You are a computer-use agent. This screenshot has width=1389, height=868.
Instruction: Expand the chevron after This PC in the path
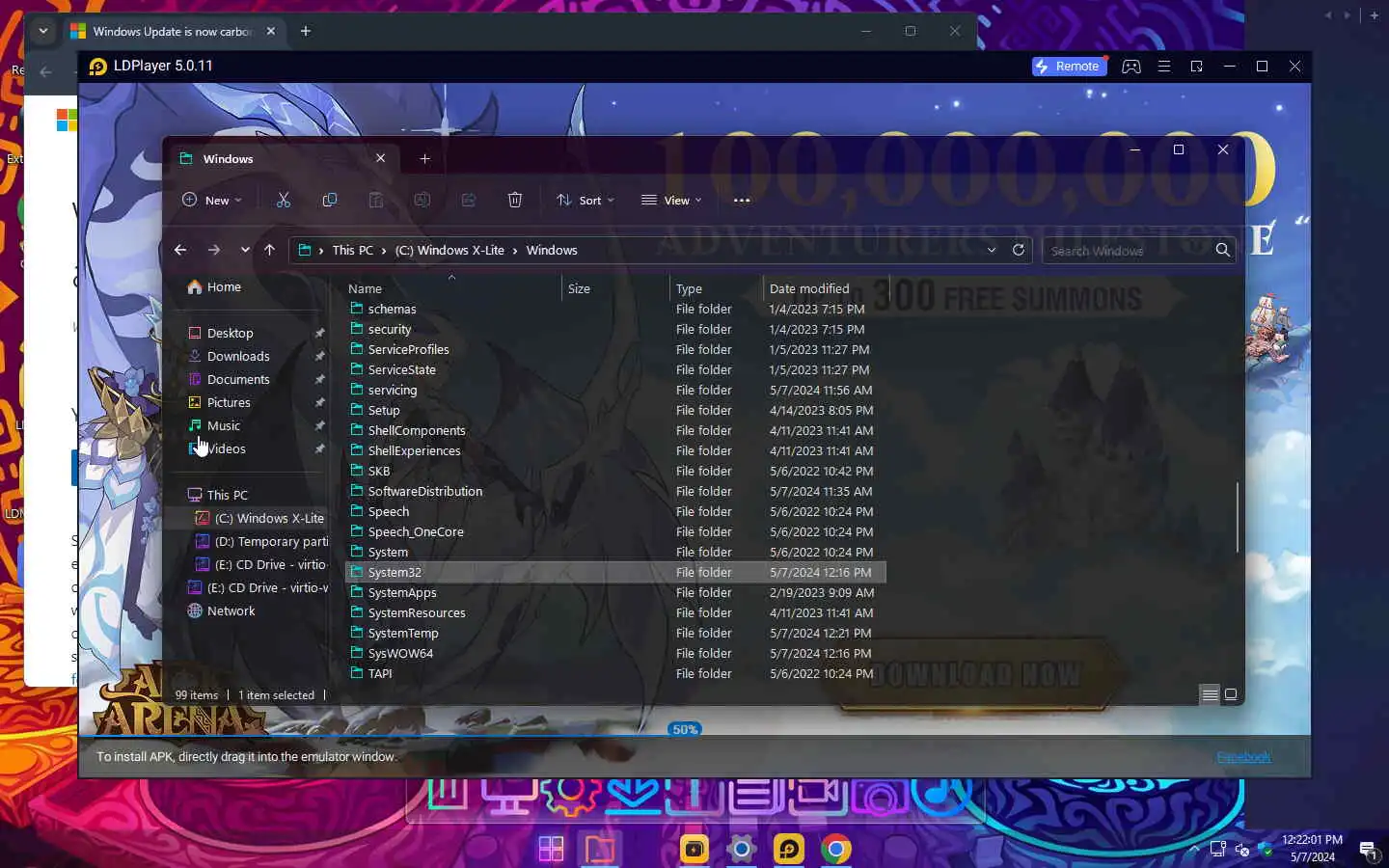[x=383, y=250]
